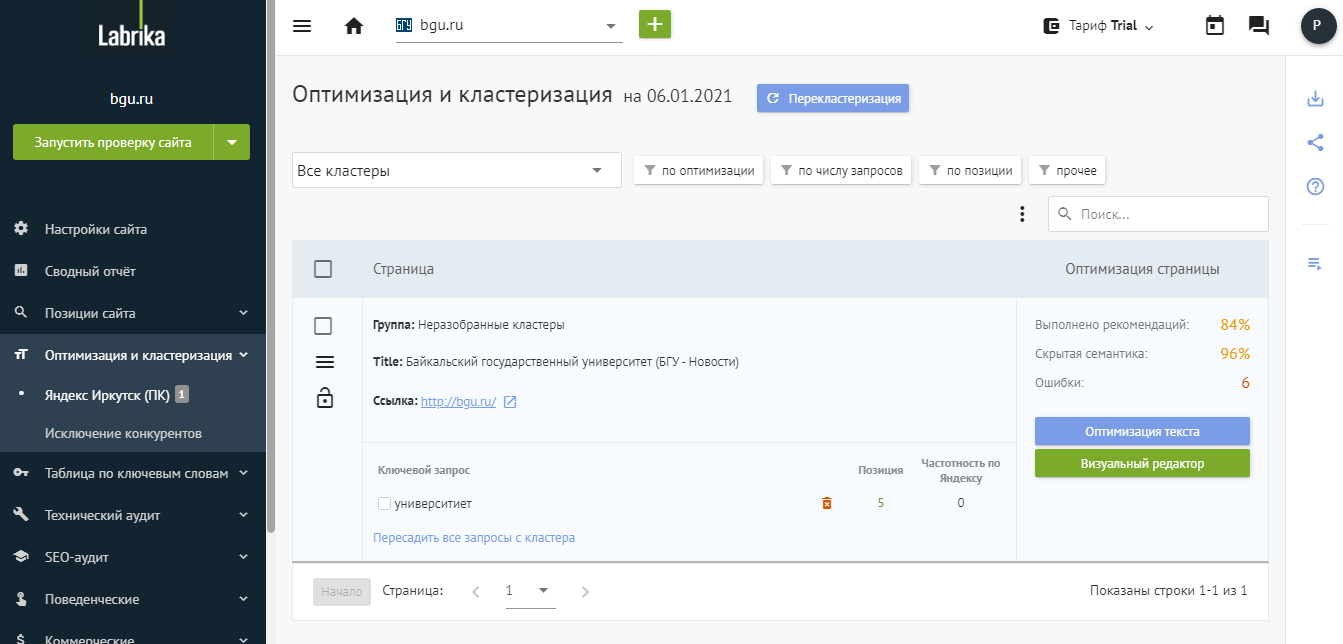Open the calendar icon in header
Screen dimensions: 1343x644
(1215, 26)
